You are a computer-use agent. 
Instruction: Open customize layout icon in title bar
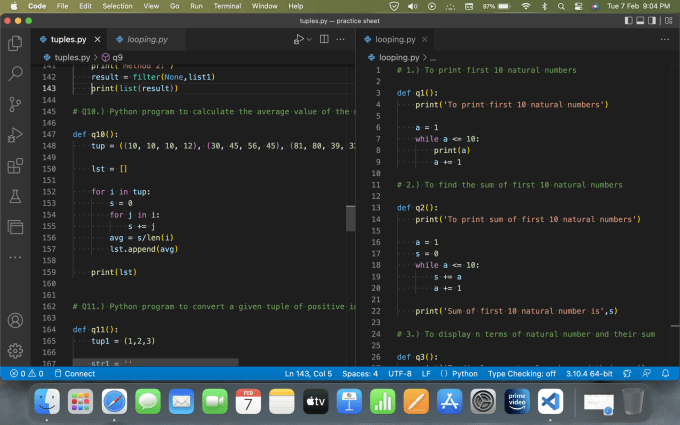669,20
